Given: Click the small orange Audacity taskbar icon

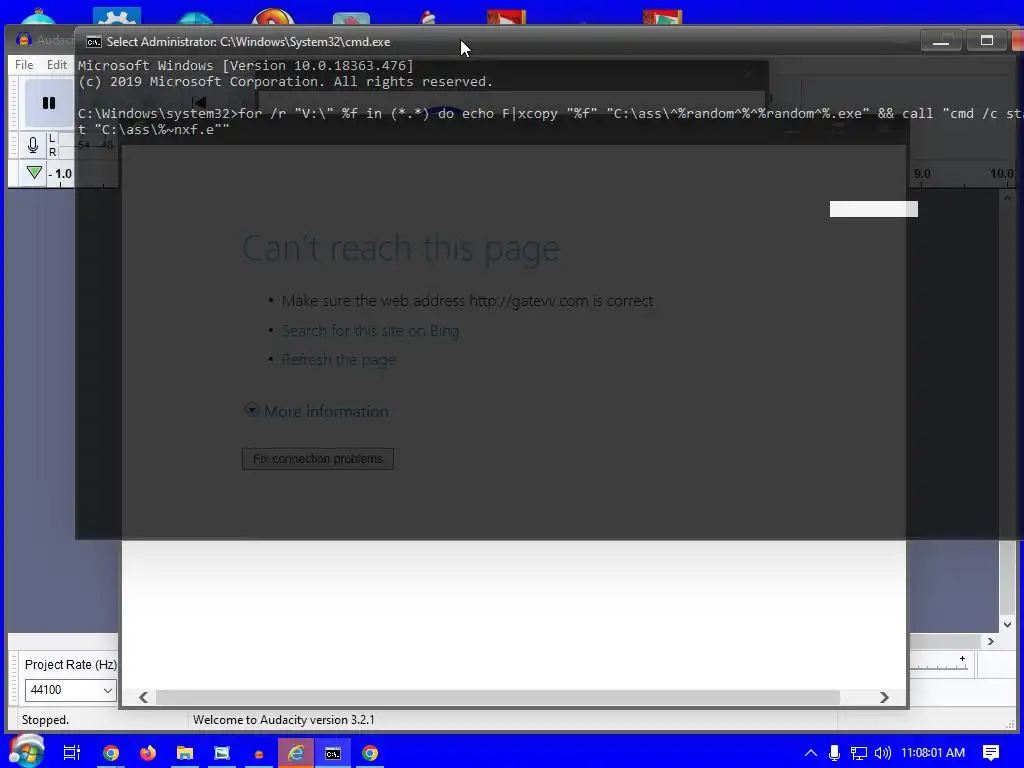Looking at the screenshot, I should (x=259, y=754).
